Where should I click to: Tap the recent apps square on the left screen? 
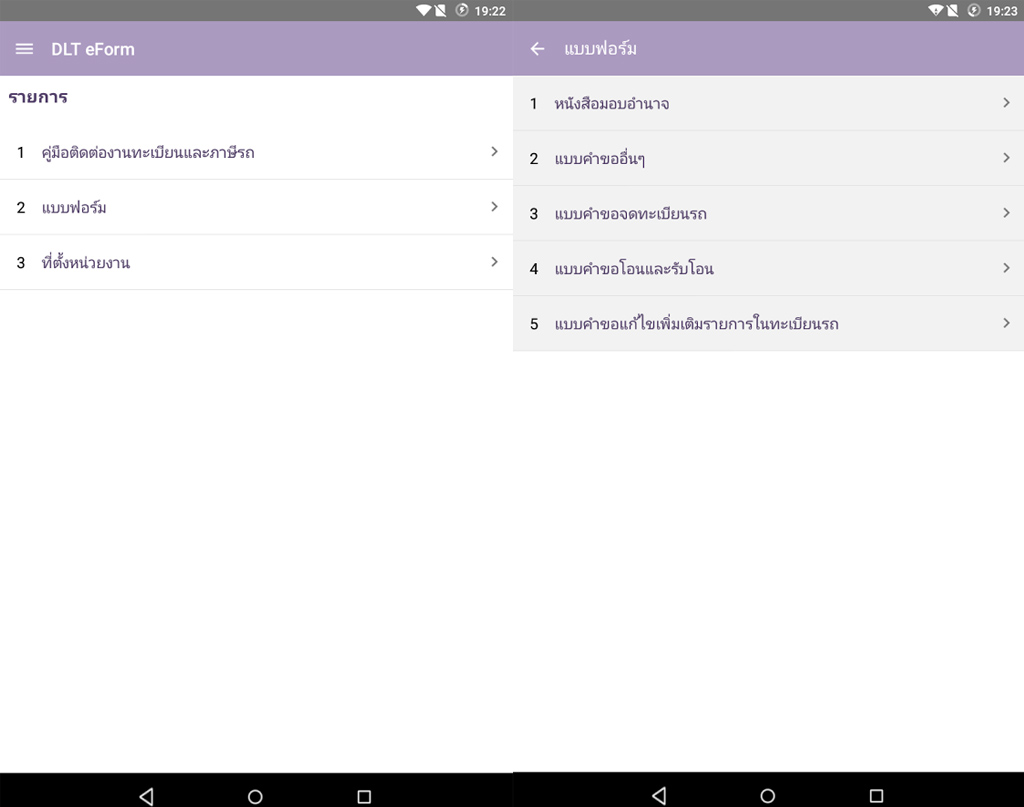pos(364,796)
